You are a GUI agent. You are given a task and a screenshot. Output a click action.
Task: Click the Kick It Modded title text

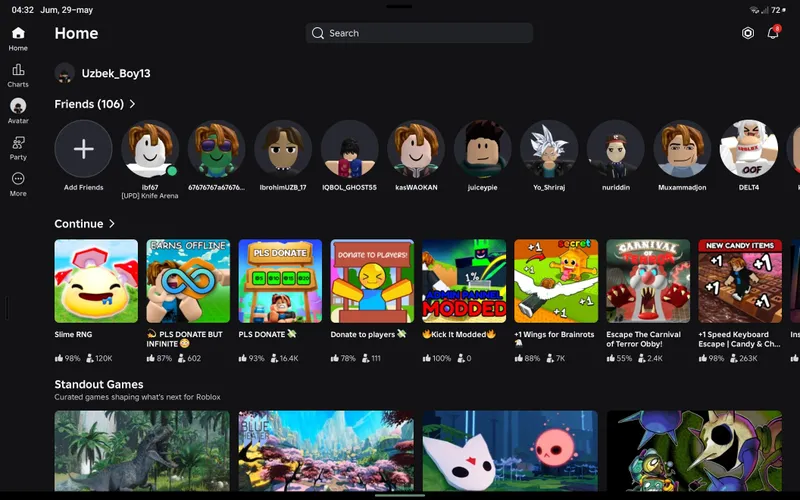[x=459, y=335]
